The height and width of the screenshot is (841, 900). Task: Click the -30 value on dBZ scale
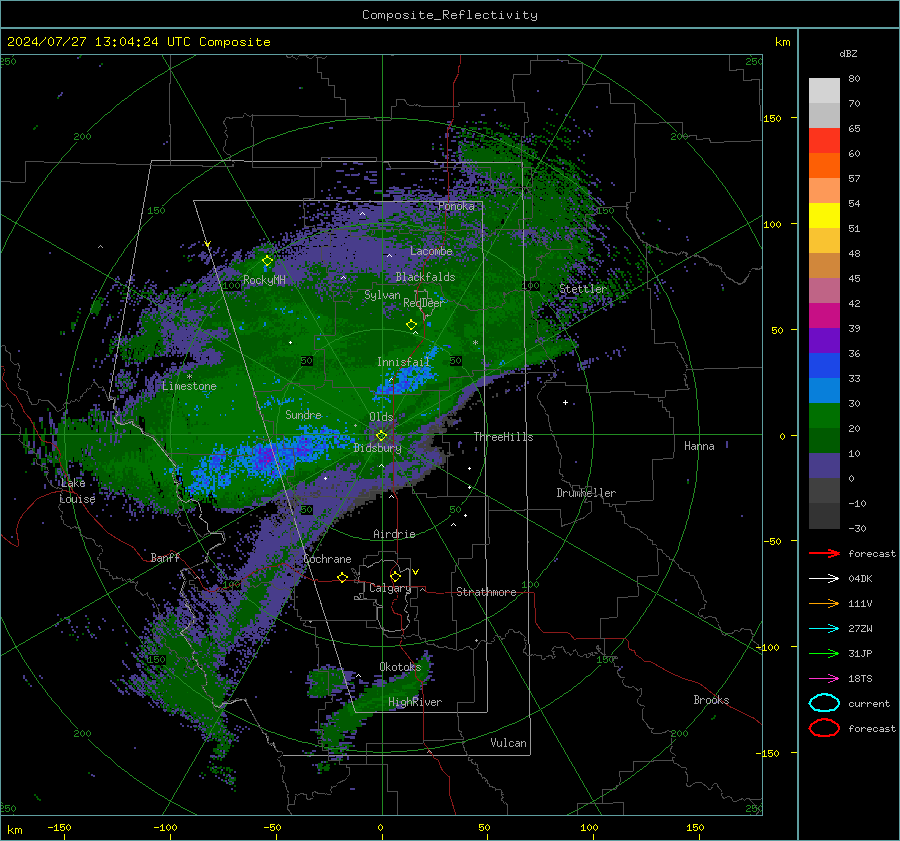click(857, 529)
